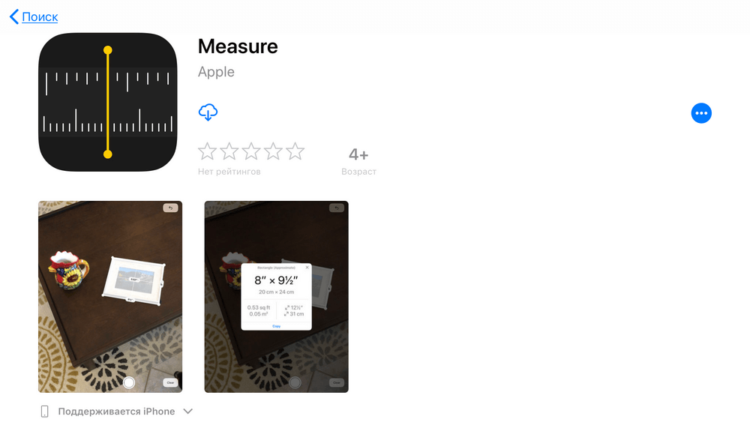This screenshot has height=428, width=750.
Task: Expand chevron next to Поддерживается iPhone
Action: click(x=188, y=411)
